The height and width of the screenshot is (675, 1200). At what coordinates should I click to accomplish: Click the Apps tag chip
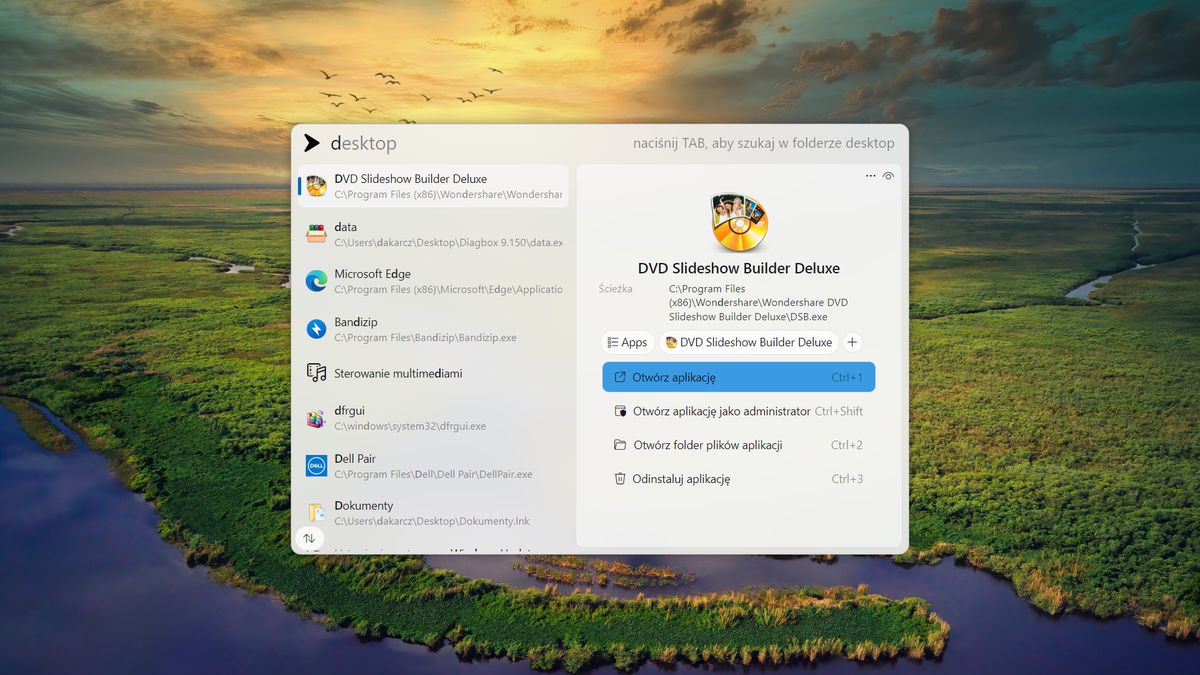[627, 342]
